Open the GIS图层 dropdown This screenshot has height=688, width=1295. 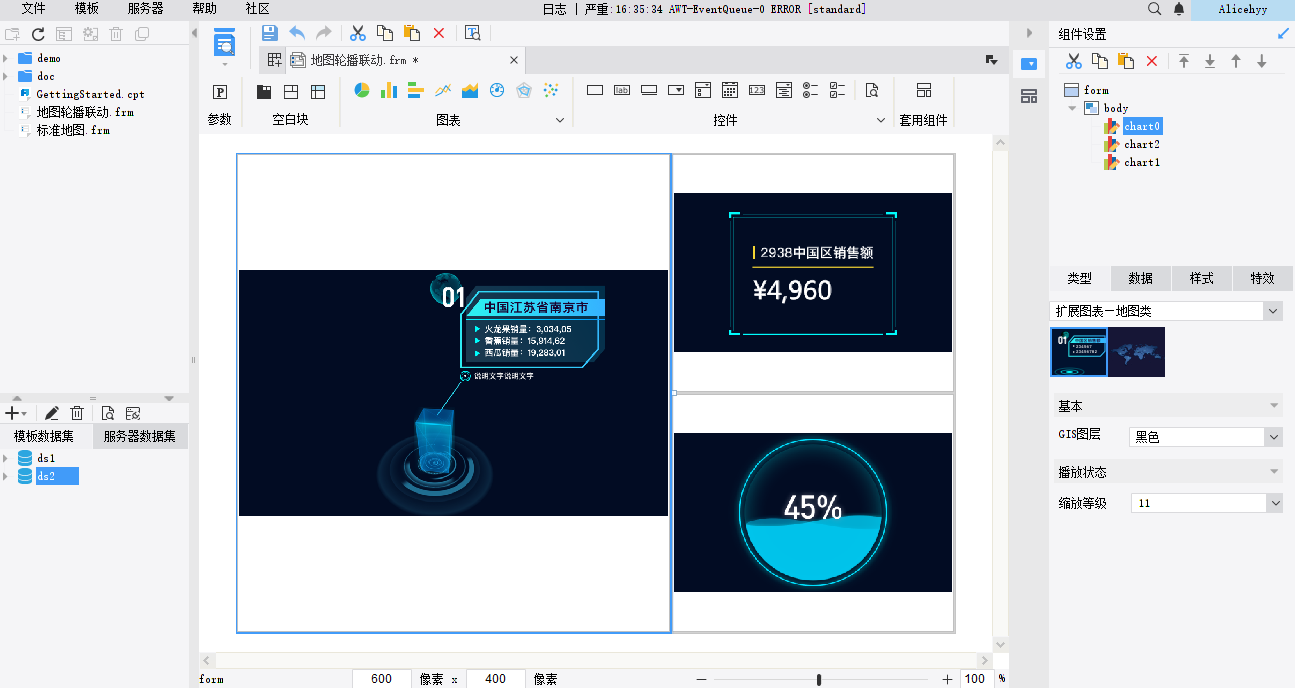pos(1273,437)
